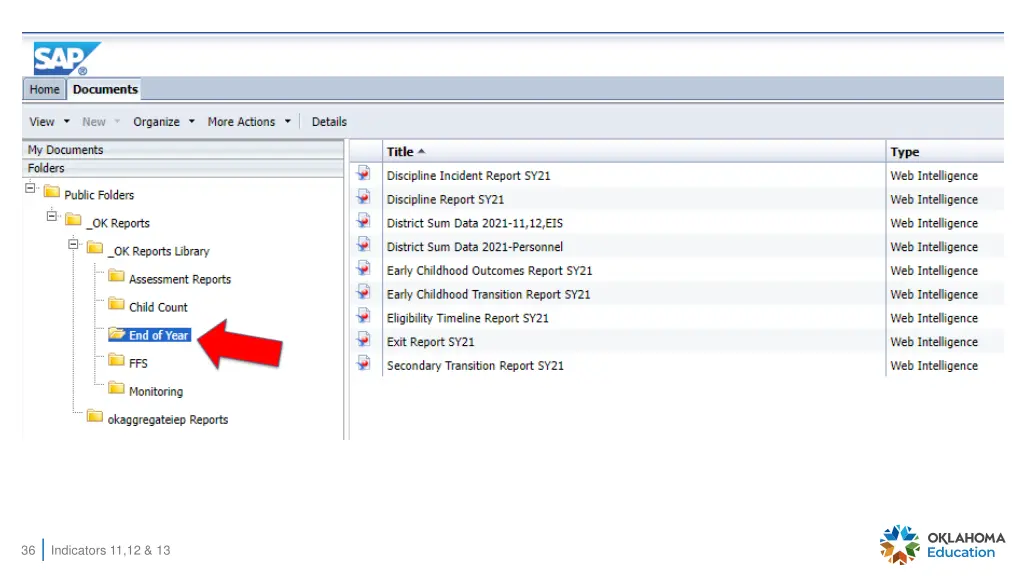Click the Child Count folder icon

pos(116,304)
